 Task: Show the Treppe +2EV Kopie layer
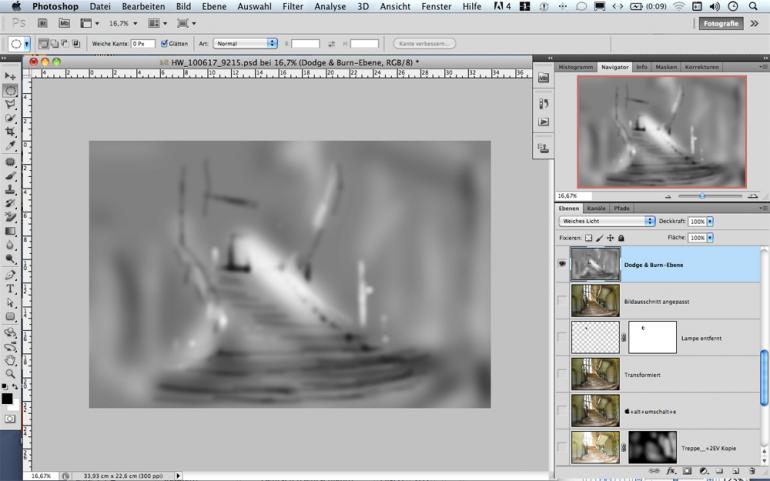click(562, 447)
